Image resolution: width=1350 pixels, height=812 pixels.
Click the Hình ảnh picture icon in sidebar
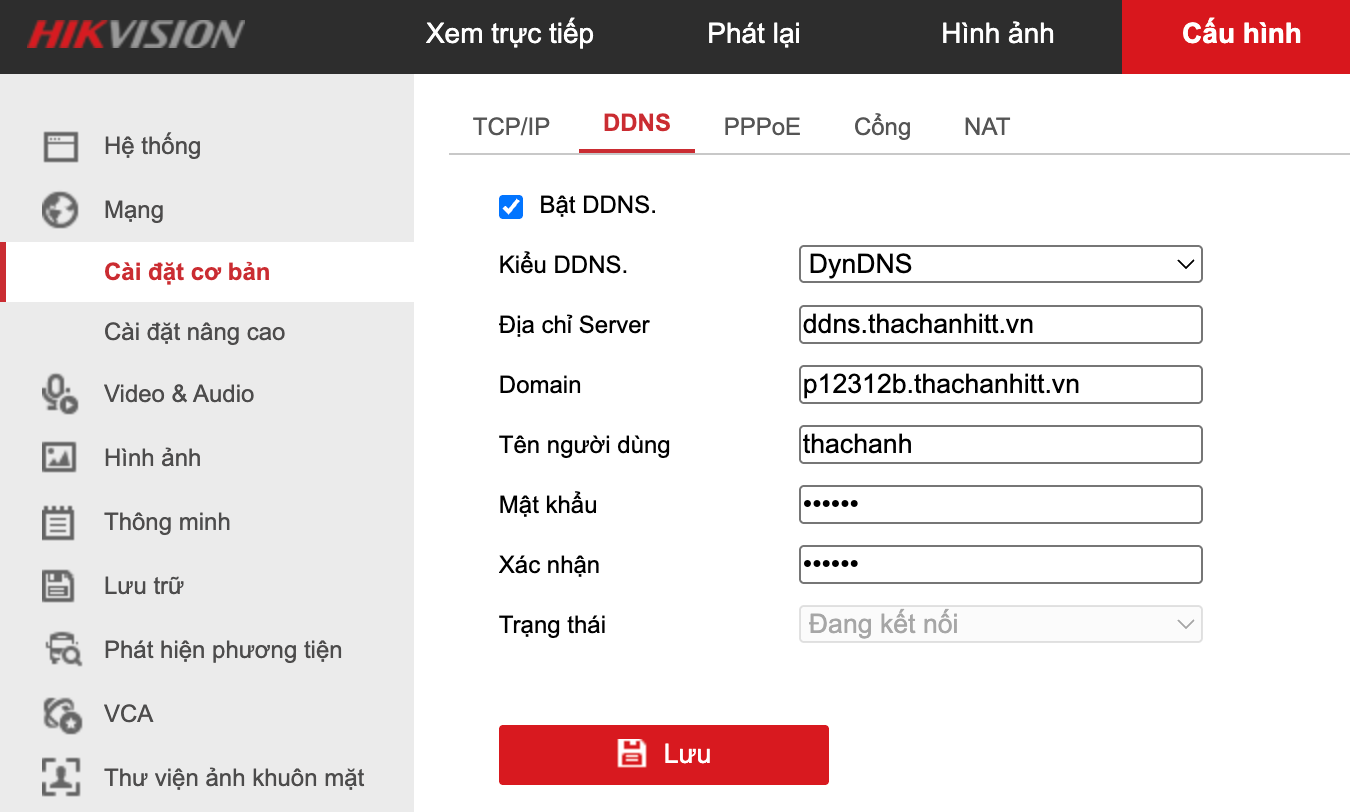(60, 458)
